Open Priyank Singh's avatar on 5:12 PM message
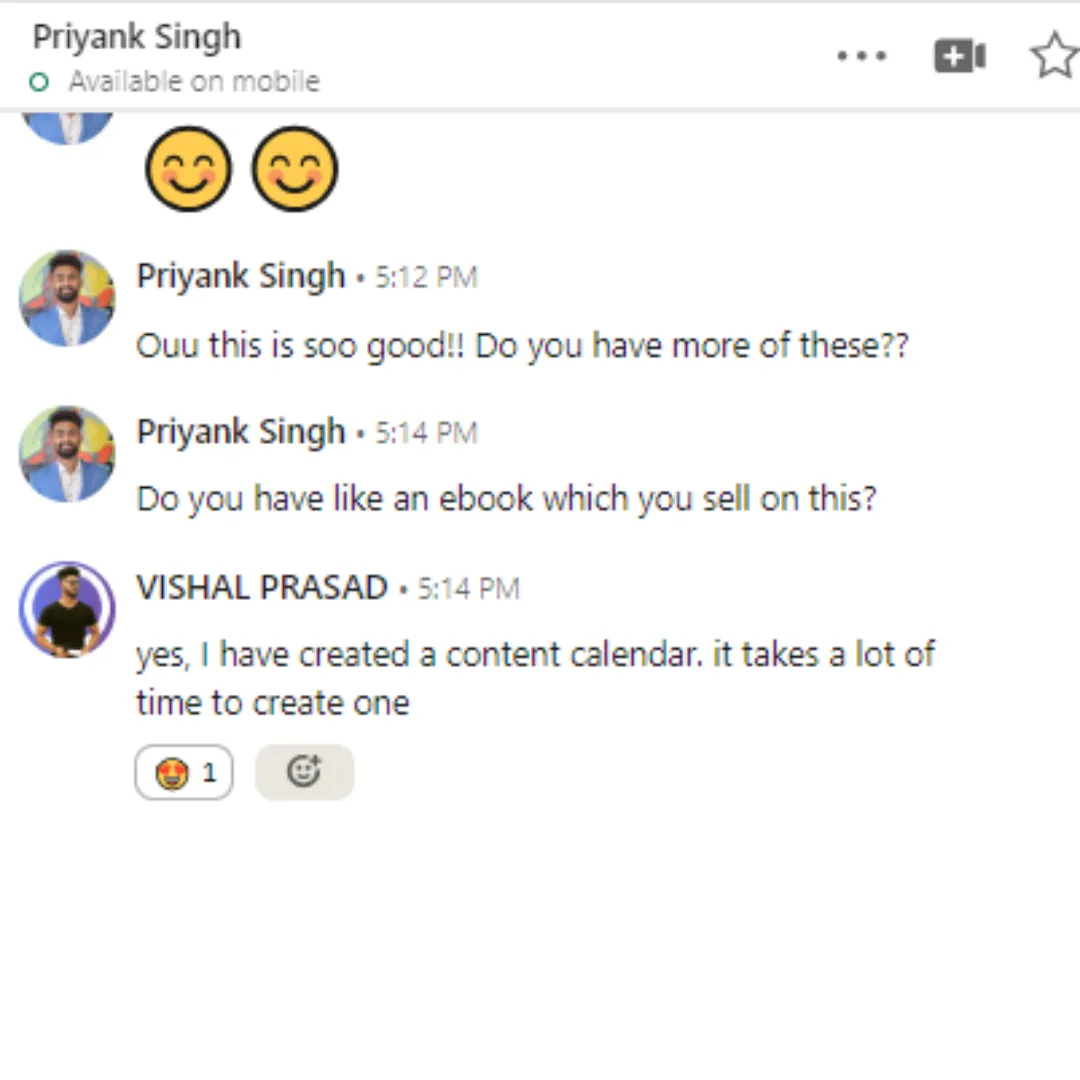Viewport: 1080px width, 1080px height. [67, 298]
